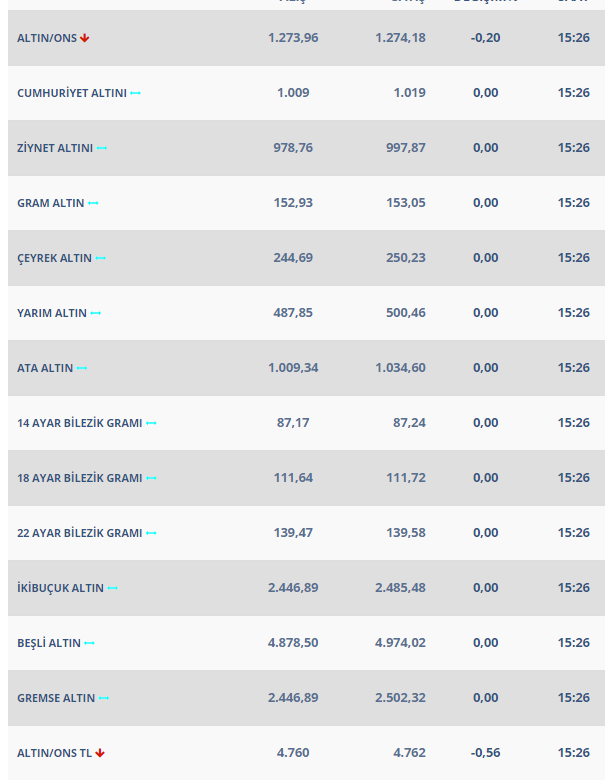This screenshot has height=780, width=605.
Task: Click the trend arrow beside ATA ALTIN
Action: pos(82,368)
